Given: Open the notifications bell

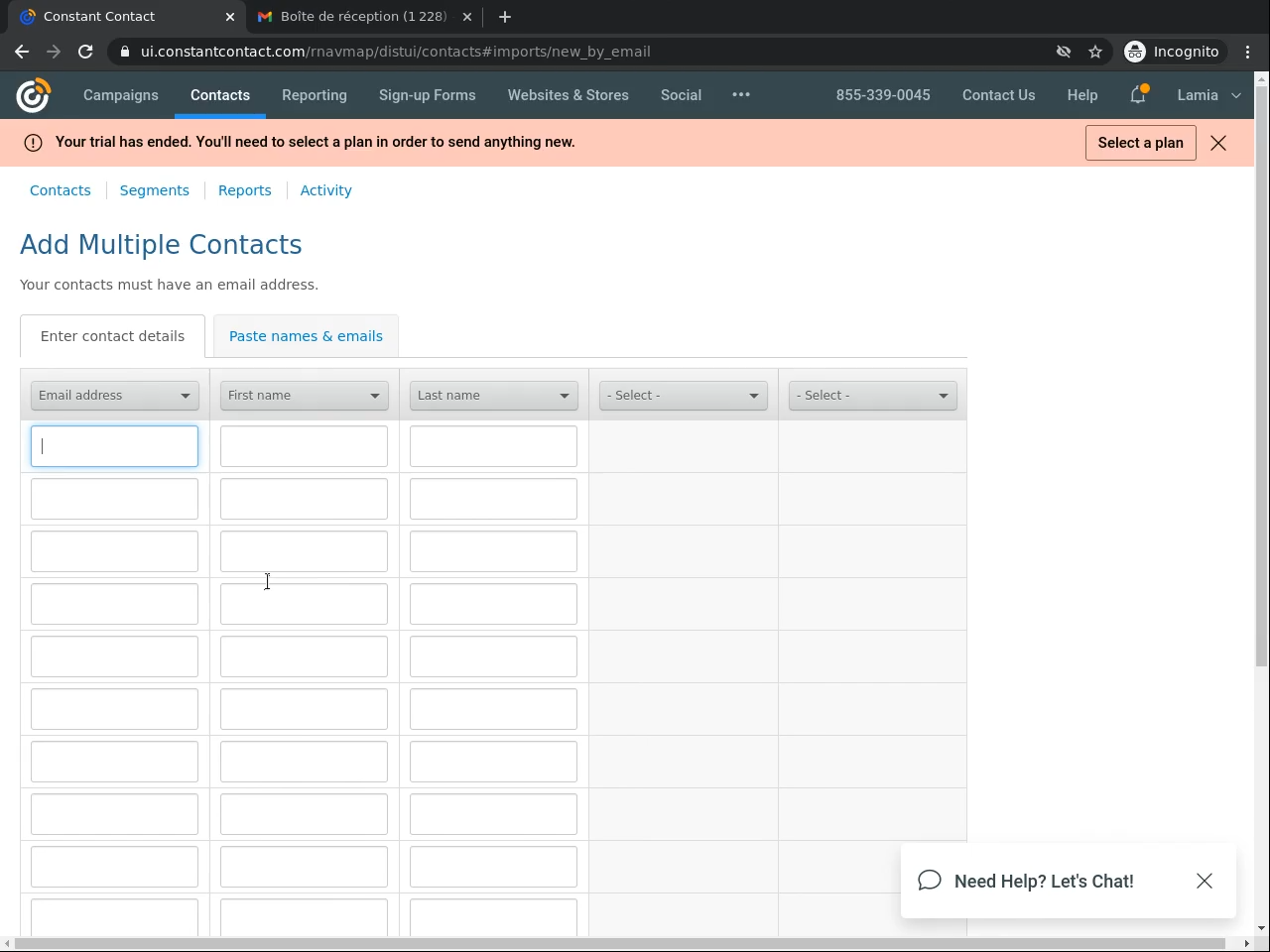Looking at the screenshot, I should (x=1138, y=94).
